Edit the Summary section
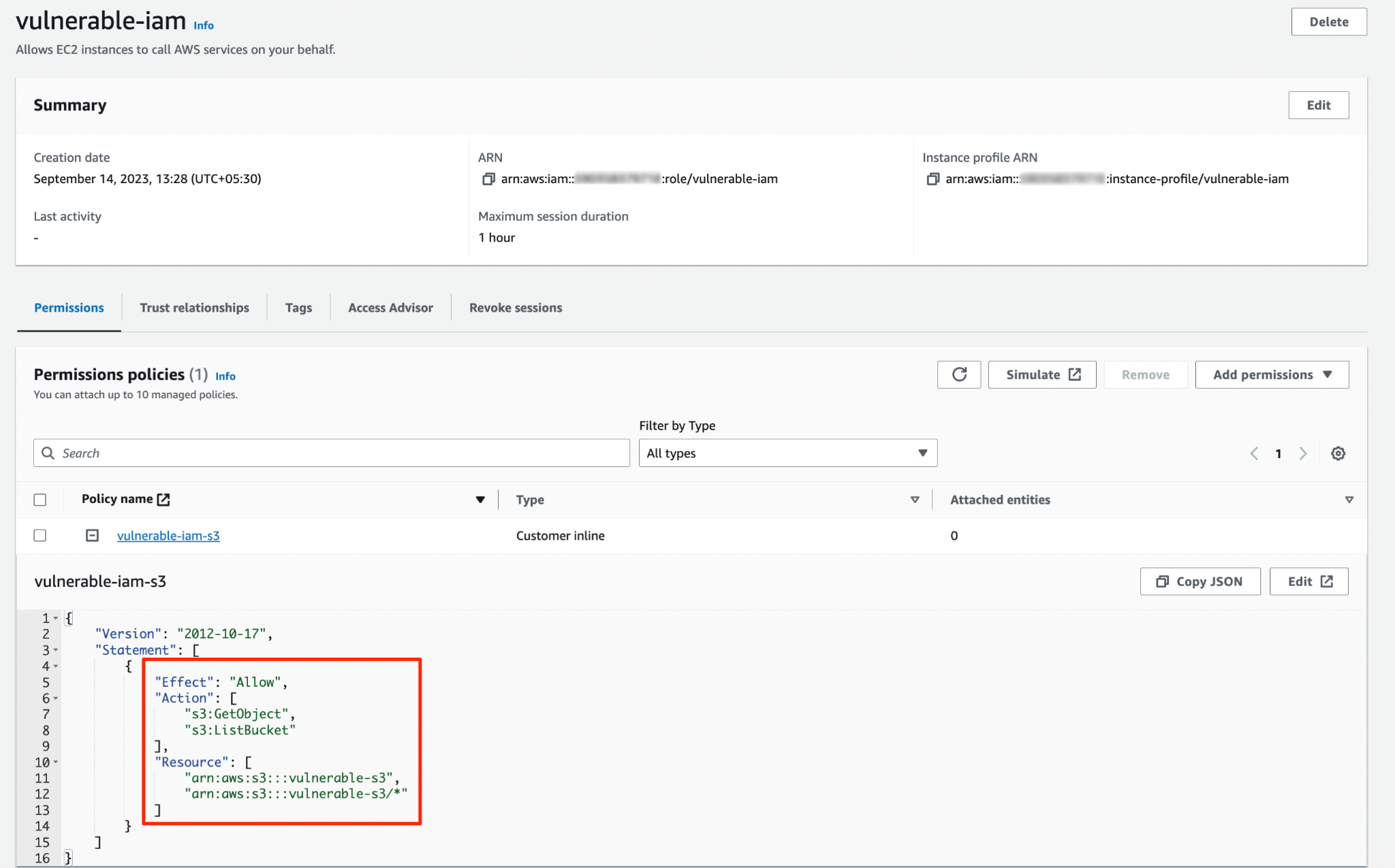The image size is (1395, 868). (1318, 105)
